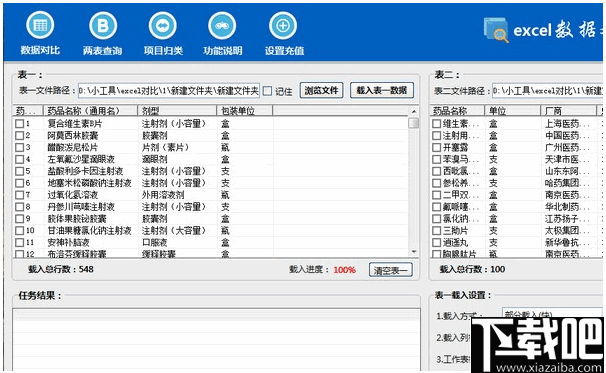Click 载入总行数：100 status text
This screenshot has width=606, height=373.
472,269
